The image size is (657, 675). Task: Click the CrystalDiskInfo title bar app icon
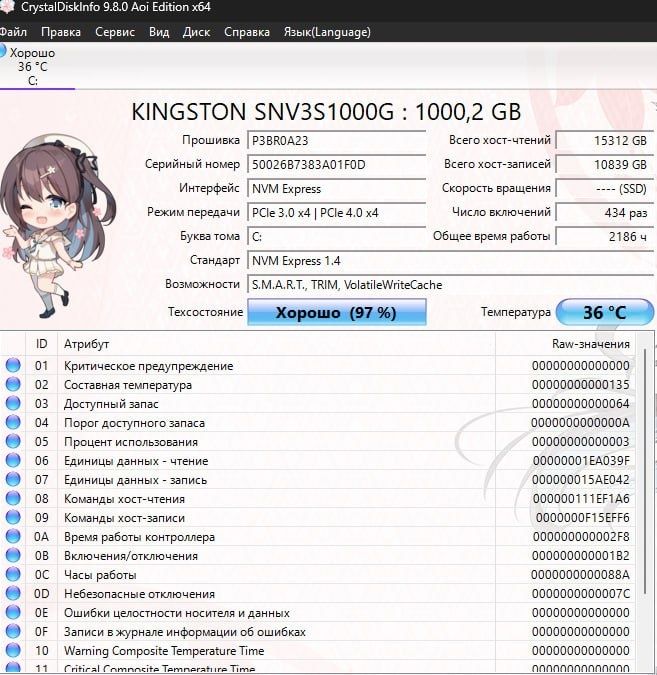tap(6, 7)
